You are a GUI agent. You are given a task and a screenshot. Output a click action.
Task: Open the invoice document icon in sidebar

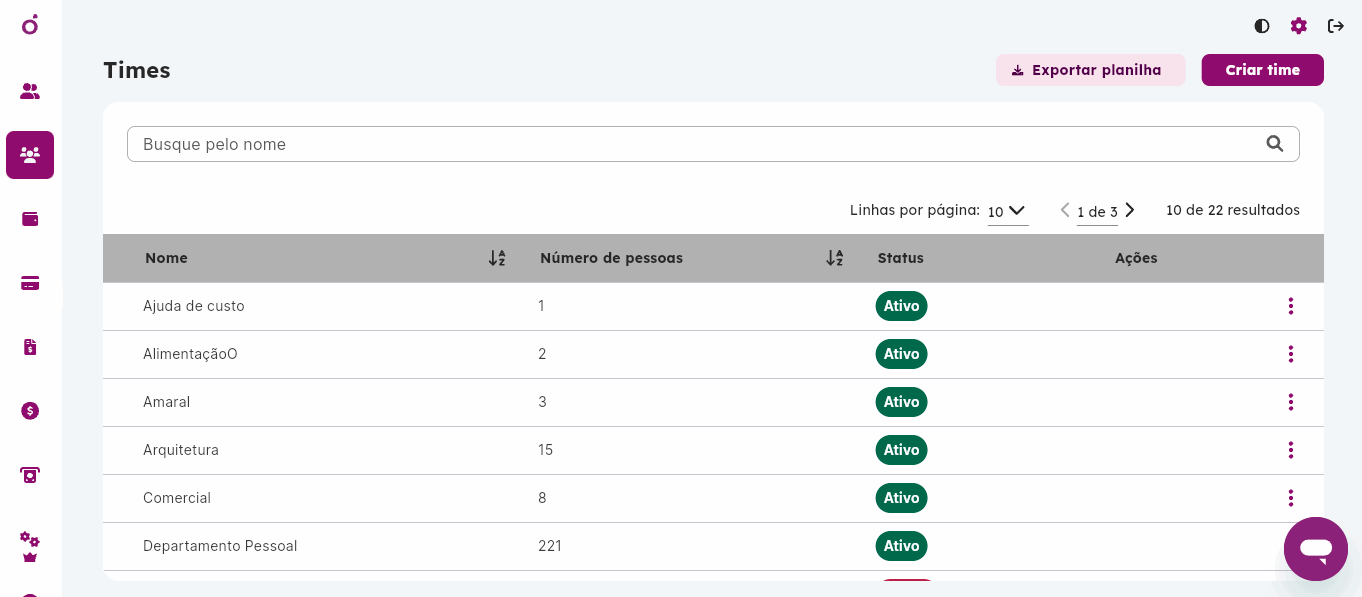tap(30, 347)
